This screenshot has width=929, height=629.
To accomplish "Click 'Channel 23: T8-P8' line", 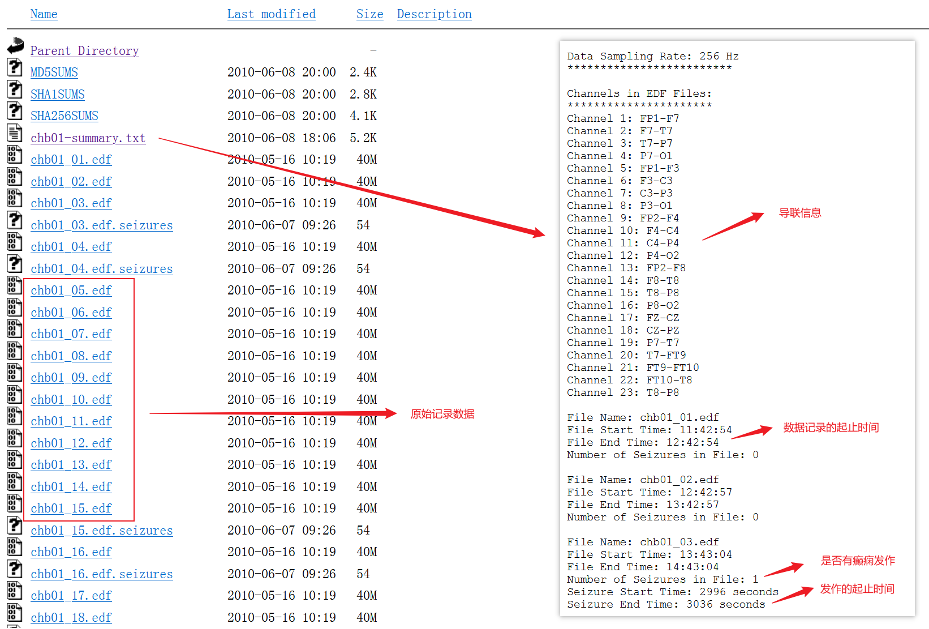I will [x=623, y=392].
